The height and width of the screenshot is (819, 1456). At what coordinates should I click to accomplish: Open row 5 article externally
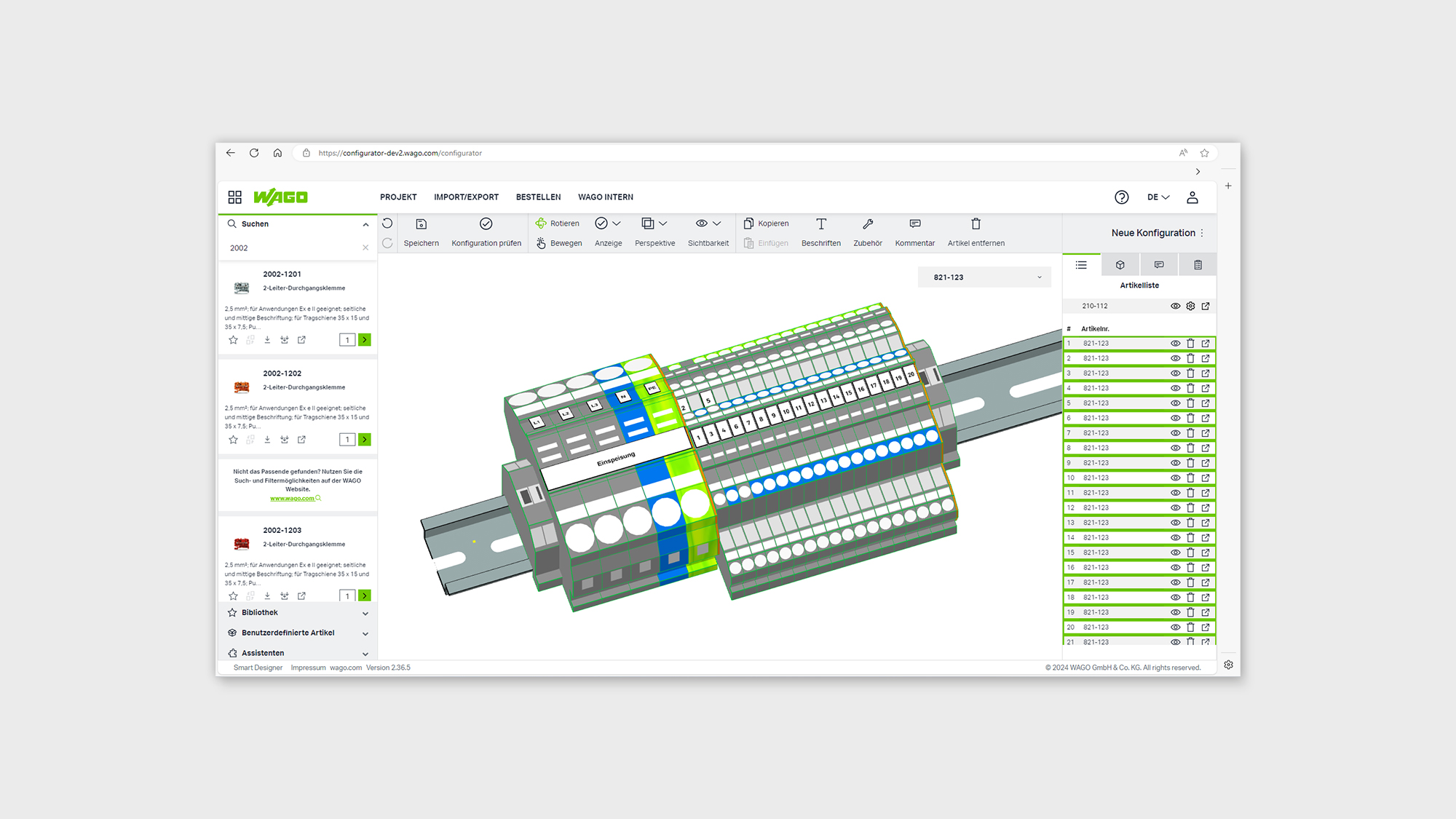coord(1206,403)
